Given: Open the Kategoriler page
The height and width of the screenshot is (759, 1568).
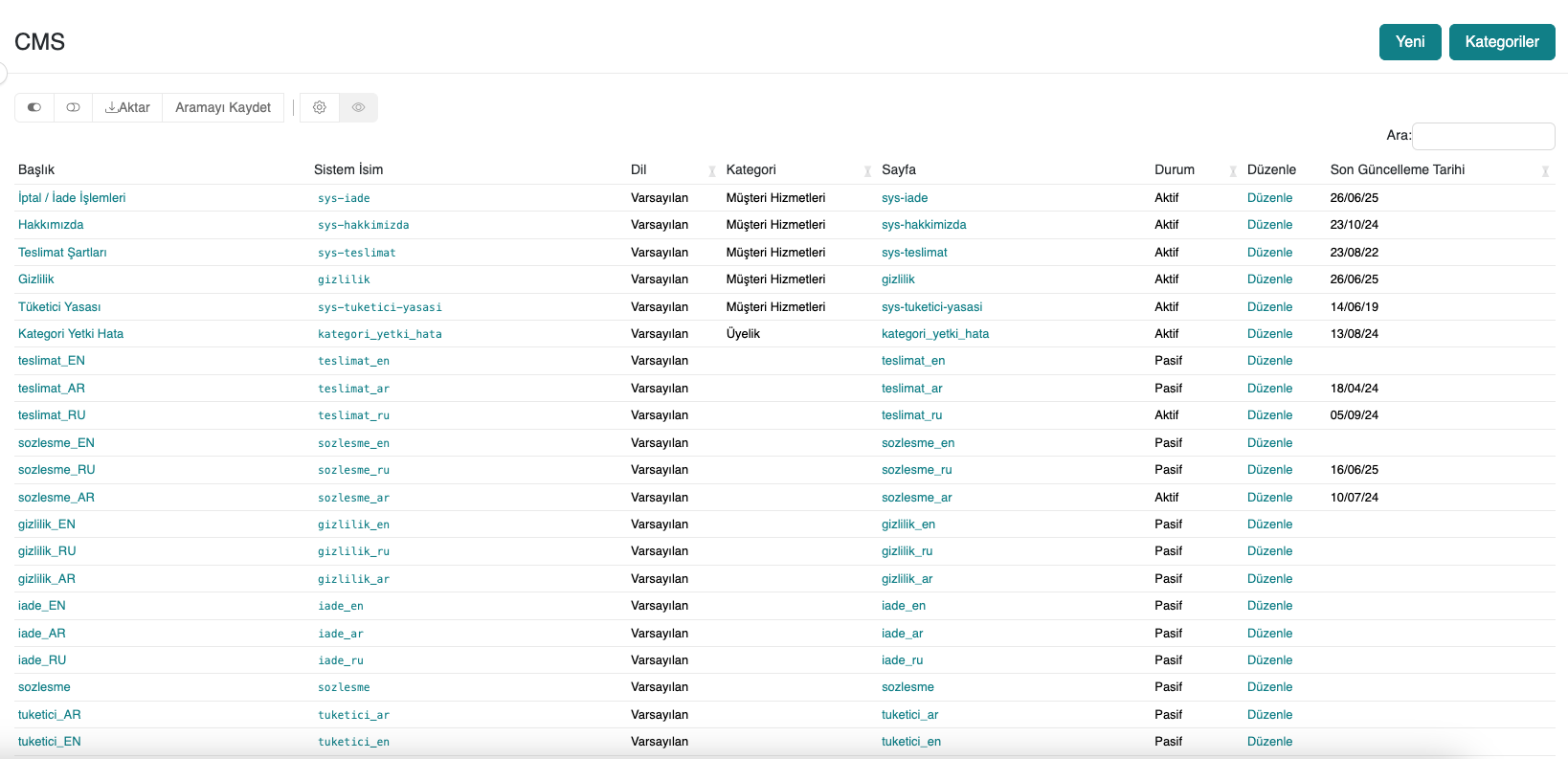Looking at the screenshot, I should point(1501,42).
